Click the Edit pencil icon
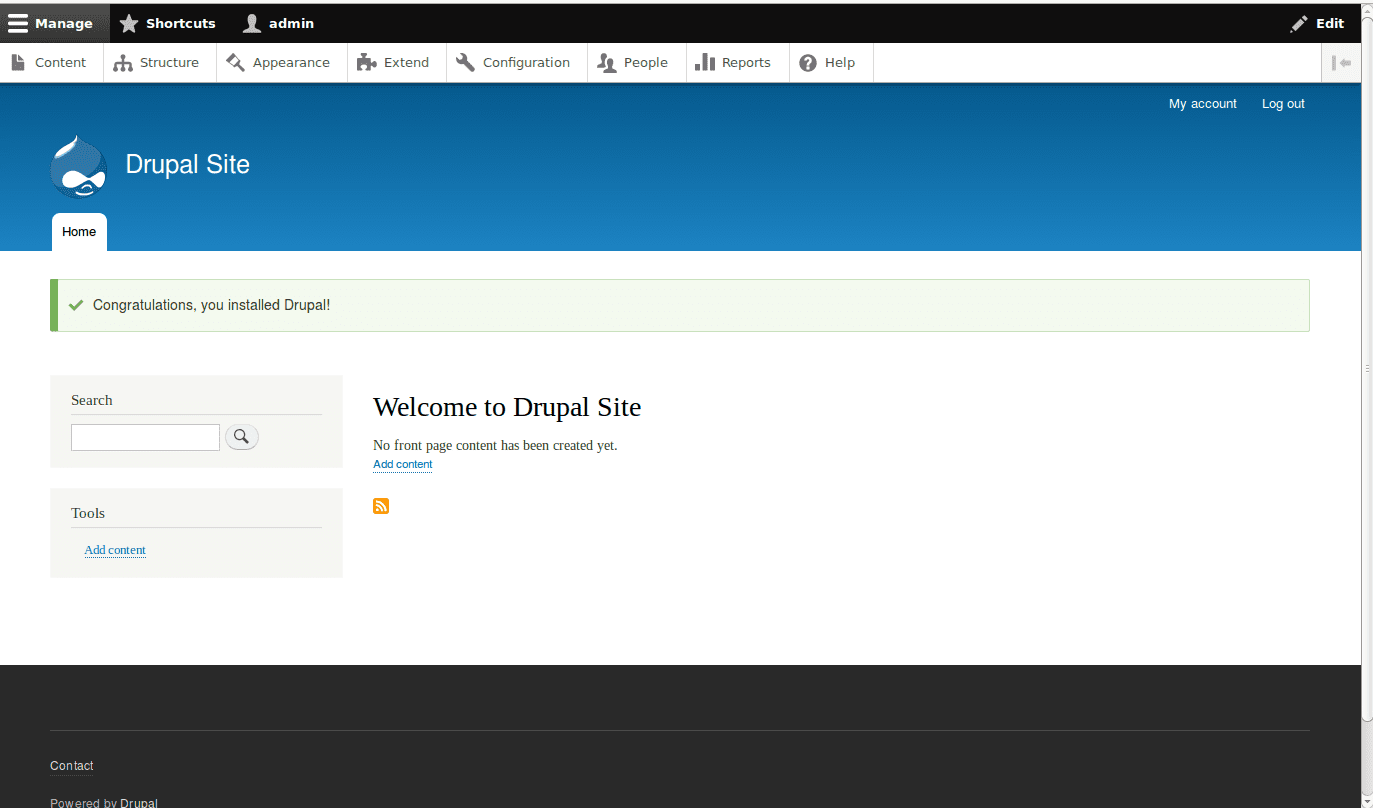 point(1299,23)
